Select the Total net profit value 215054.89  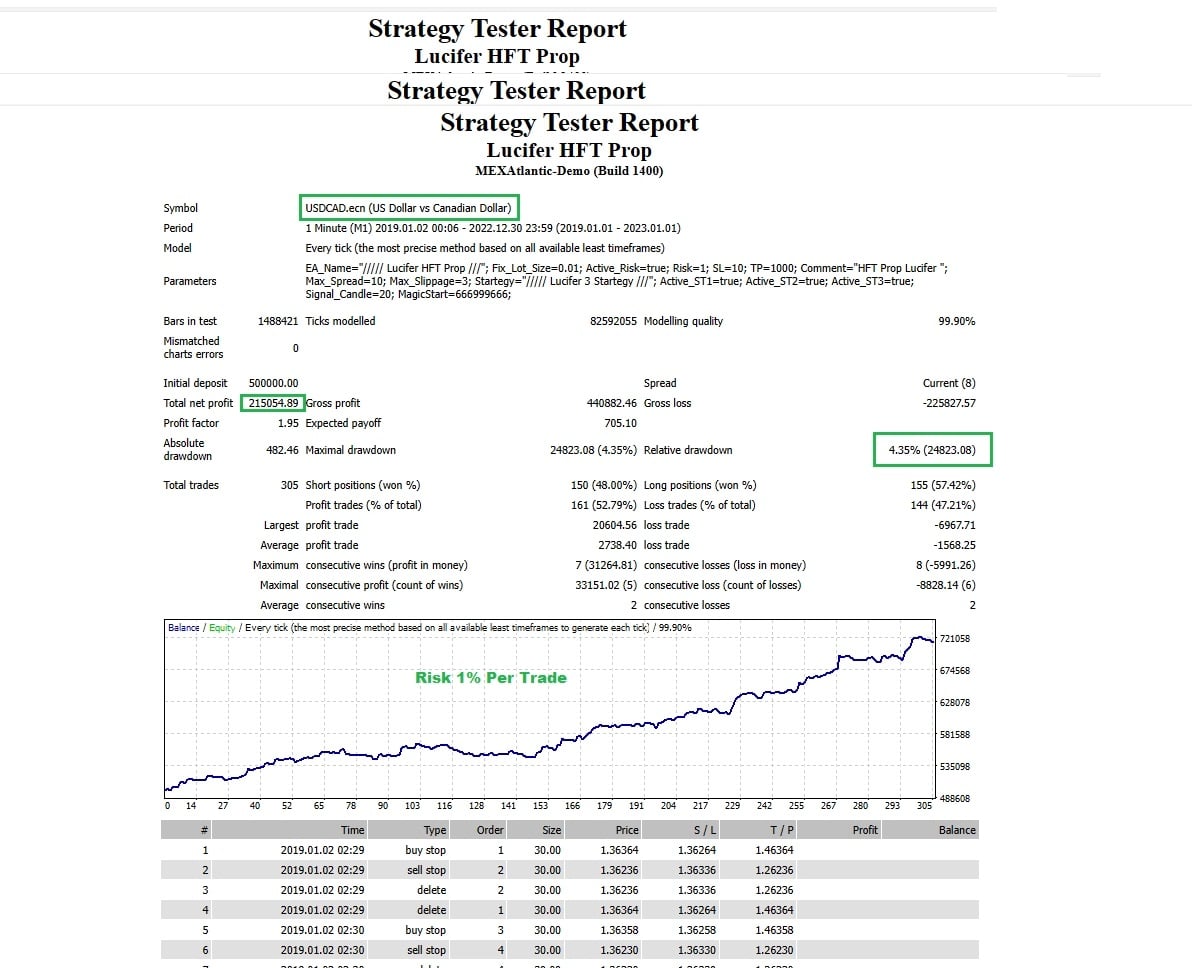point(273,403)
